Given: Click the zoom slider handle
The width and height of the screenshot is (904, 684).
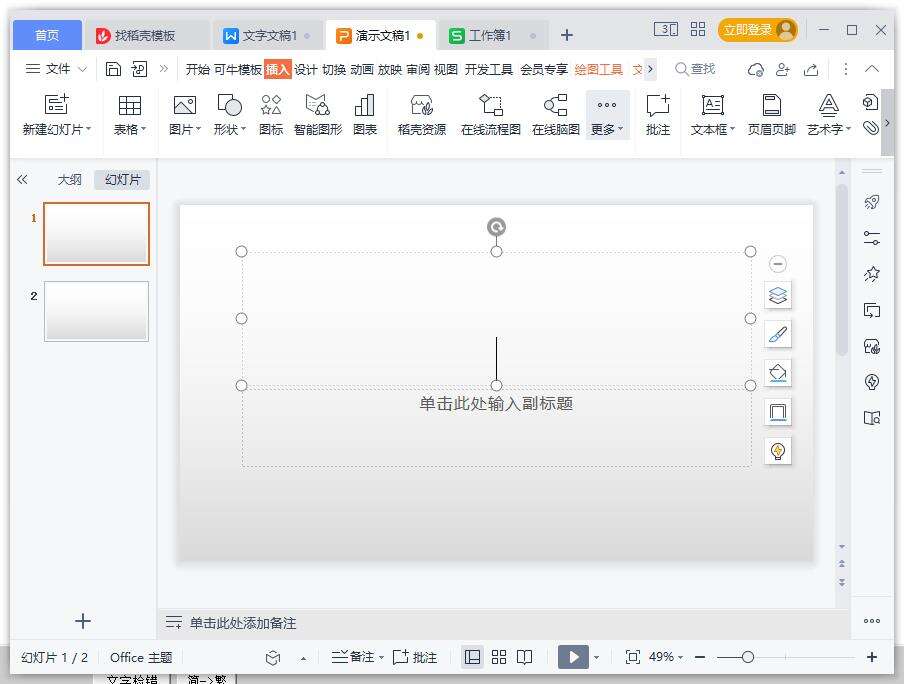Looking at the screenshot, I should click(748, 657).
